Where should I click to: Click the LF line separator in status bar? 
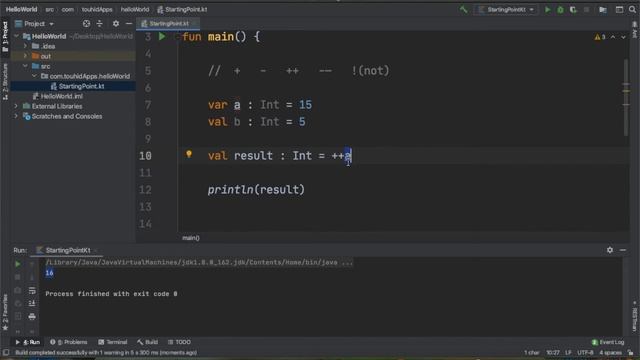click(x=568, y=353)
